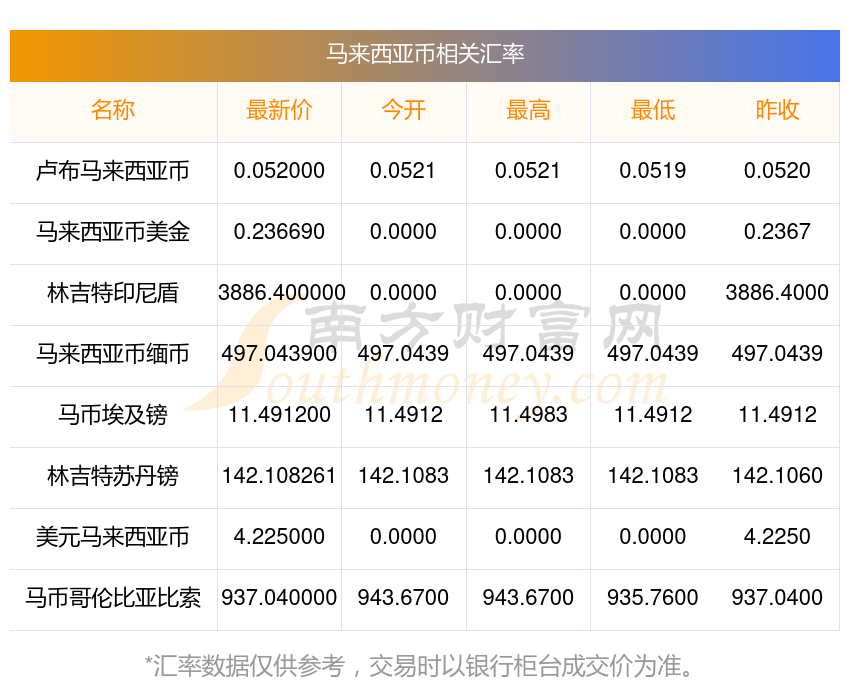Select the 最高 column header
Viewport: 850px width, 698px height.
[x=528, y=110]
